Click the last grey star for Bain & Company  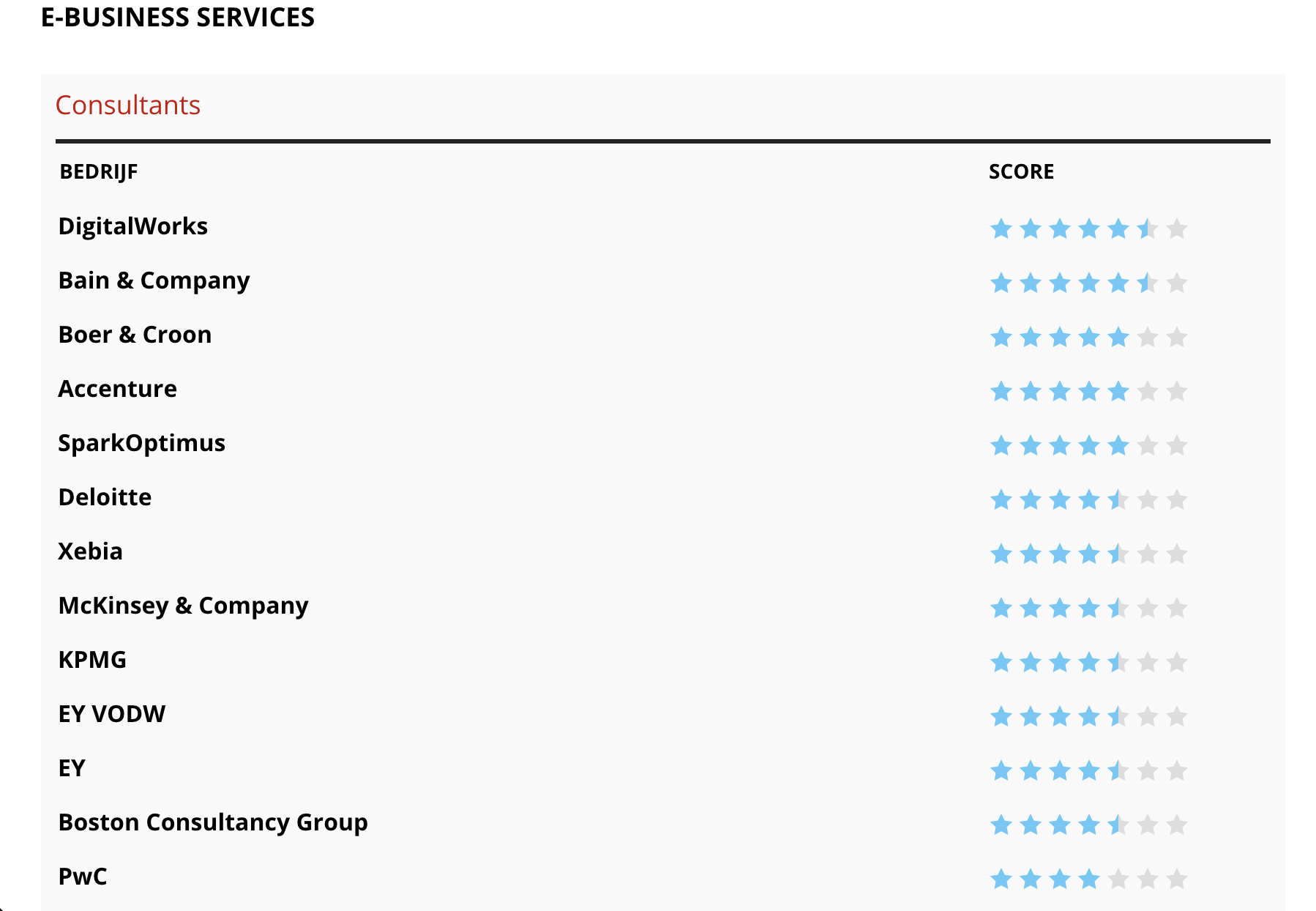[1177, 283]
